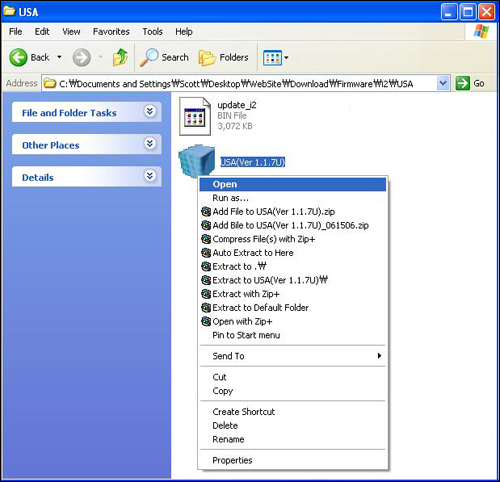Click the USA(Ver 1.1.7U) blue cube icon
This screenshot has height=482, width=500.
196,160
